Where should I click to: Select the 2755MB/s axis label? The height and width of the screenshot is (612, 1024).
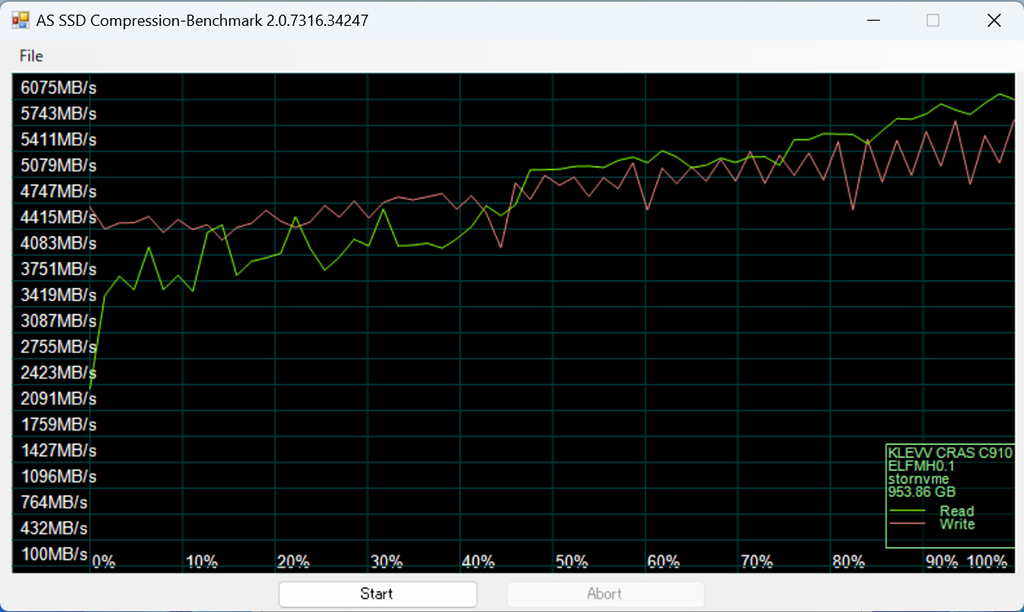point(58,347)
